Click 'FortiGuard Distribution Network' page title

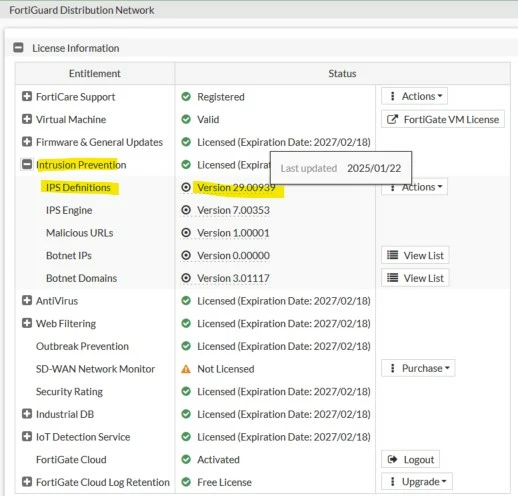tap(82, 10)
